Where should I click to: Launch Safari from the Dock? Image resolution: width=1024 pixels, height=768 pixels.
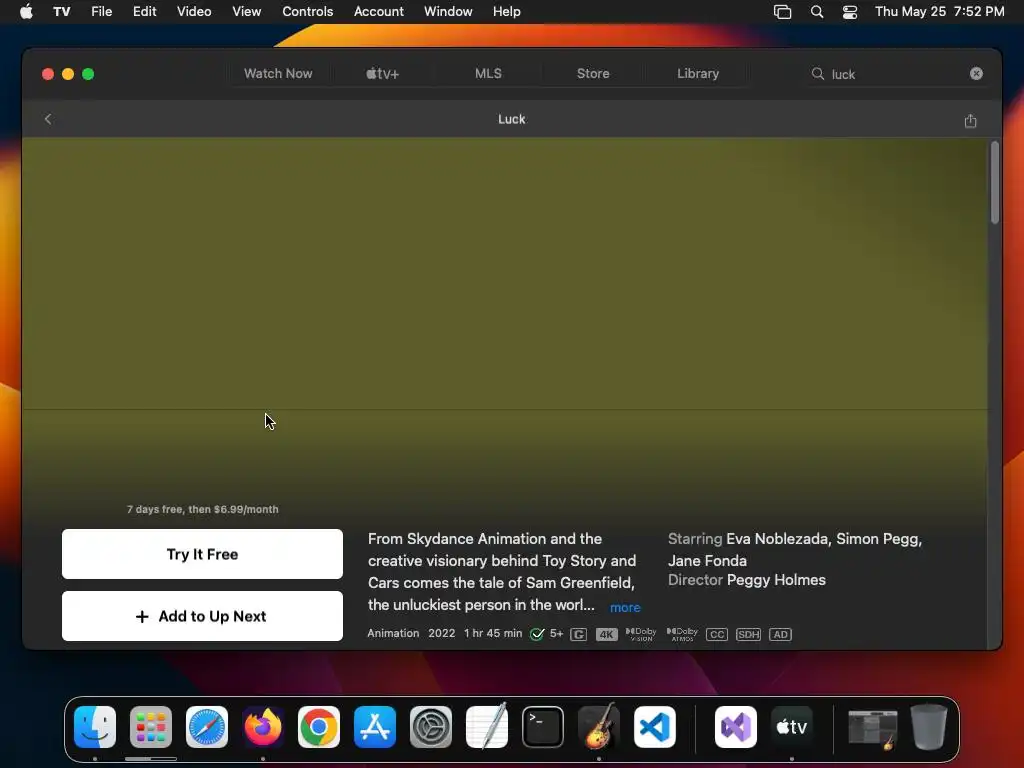[207, 727]
